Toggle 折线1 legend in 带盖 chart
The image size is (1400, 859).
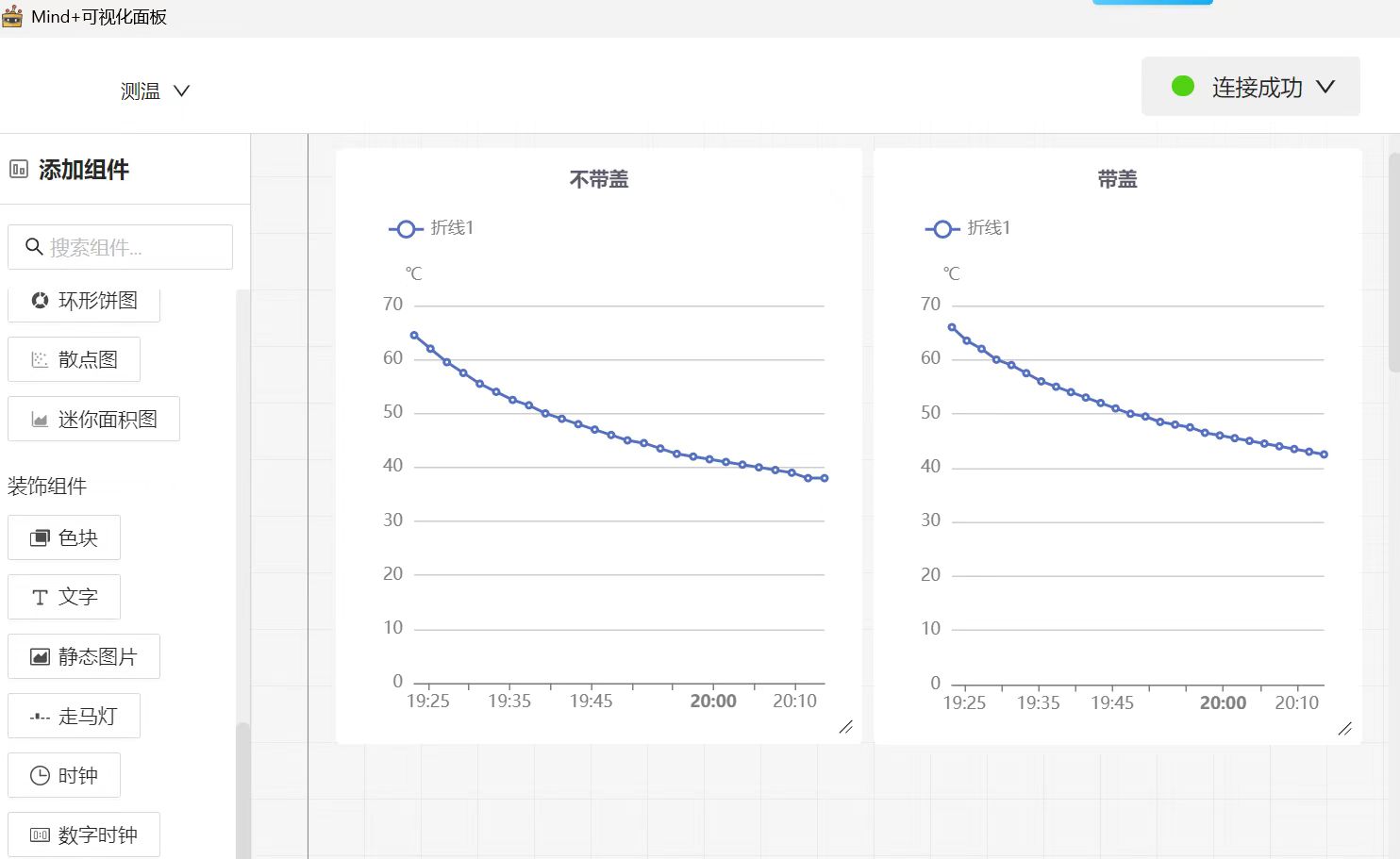968,228
